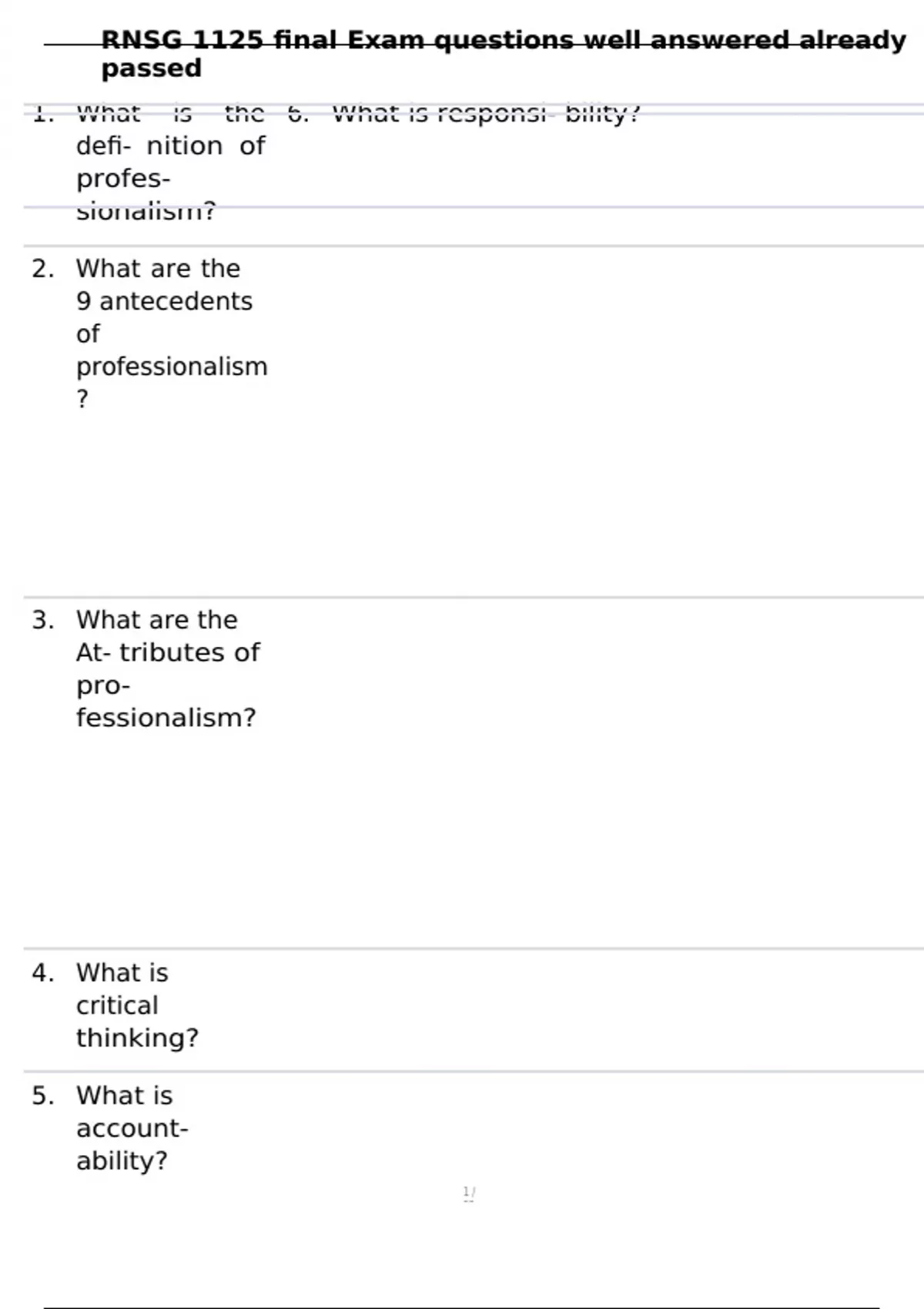The height and width of the screenshot is (1309, 924).
Task: Click the word 'passed' in the title
Action: click(x=152, y=69)
